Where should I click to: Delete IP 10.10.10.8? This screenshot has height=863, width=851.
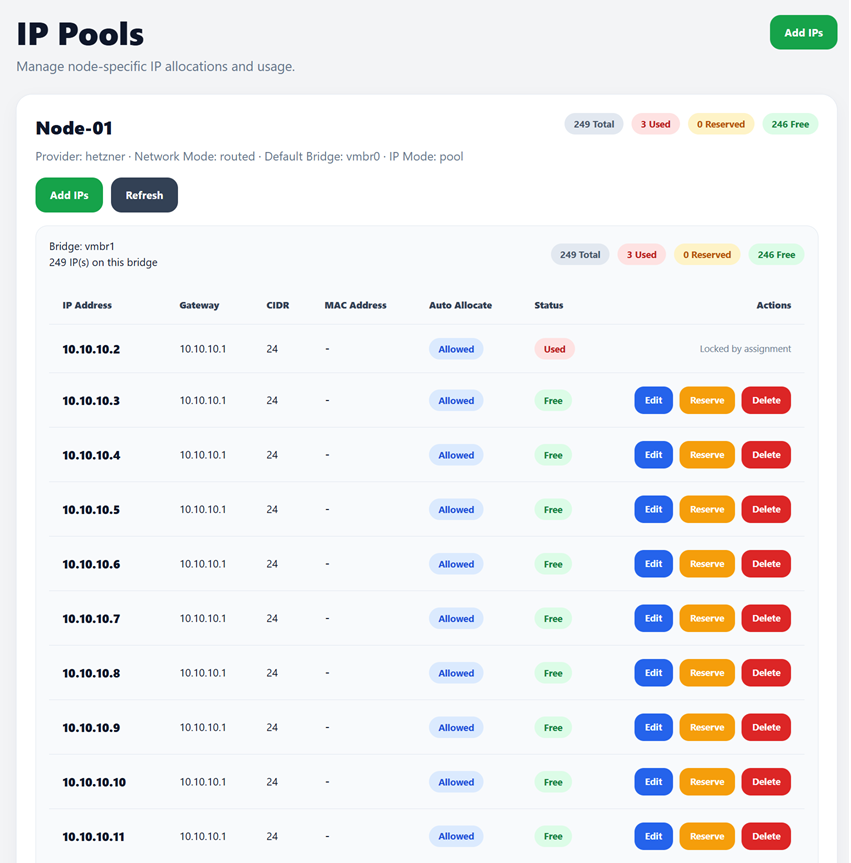766,673
